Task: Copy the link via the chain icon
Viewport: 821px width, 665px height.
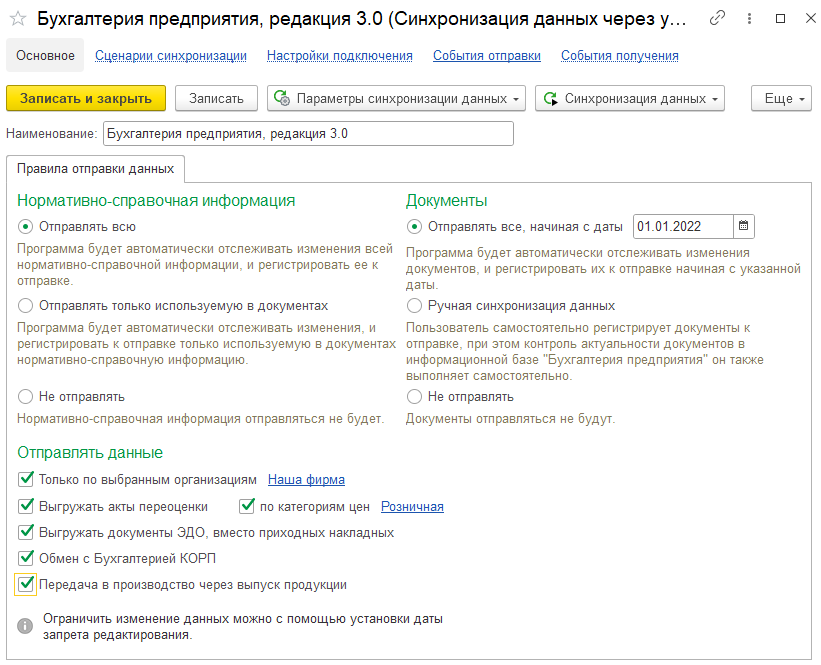Action: tap(717, 18)
